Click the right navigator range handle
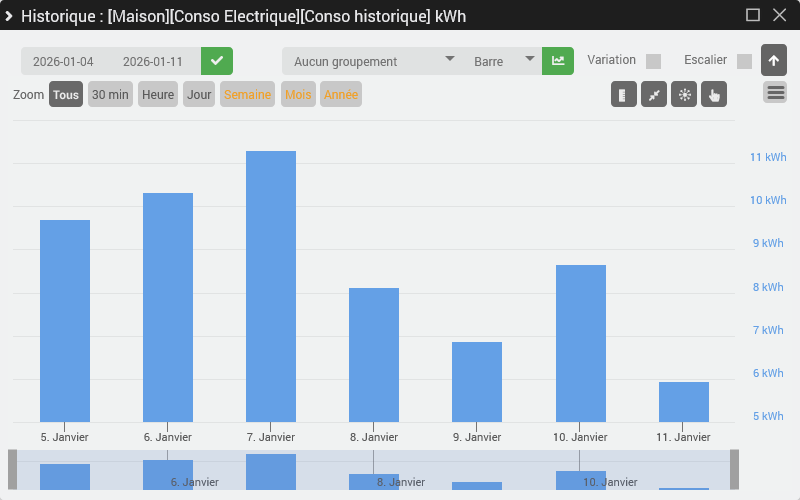This screenshot has height=500, width=800. click(735, 470)
